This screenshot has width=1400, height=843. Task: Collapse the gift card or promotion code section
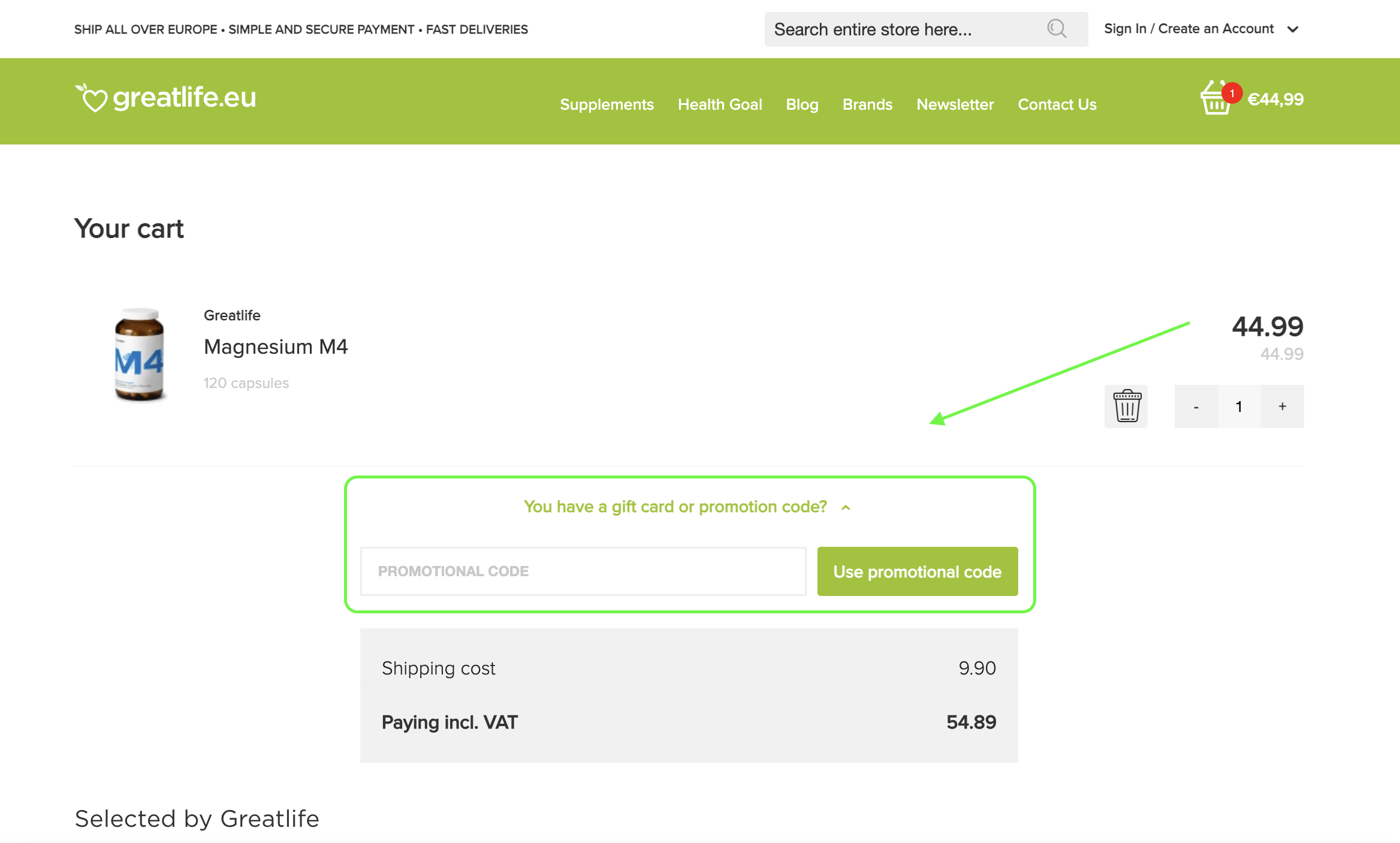tap(687, 507)
